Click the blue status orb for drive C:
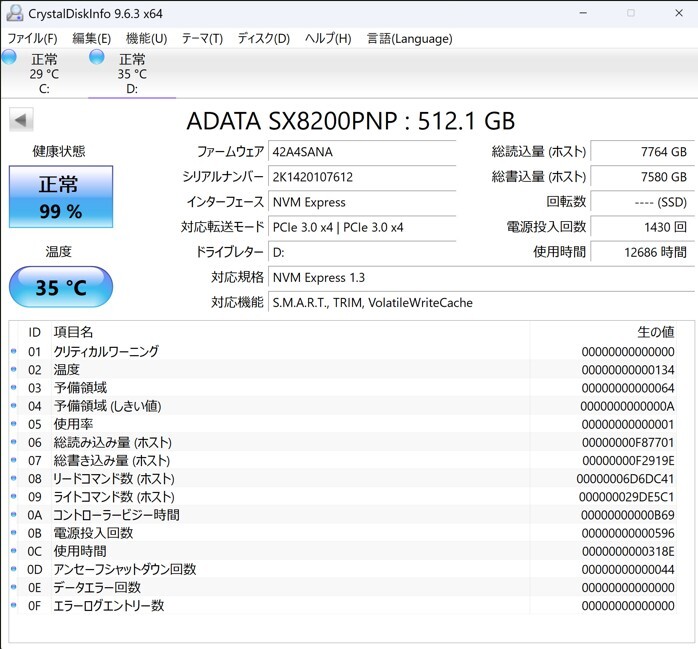Viewport: 698px width, 649px height. (9, 57)
